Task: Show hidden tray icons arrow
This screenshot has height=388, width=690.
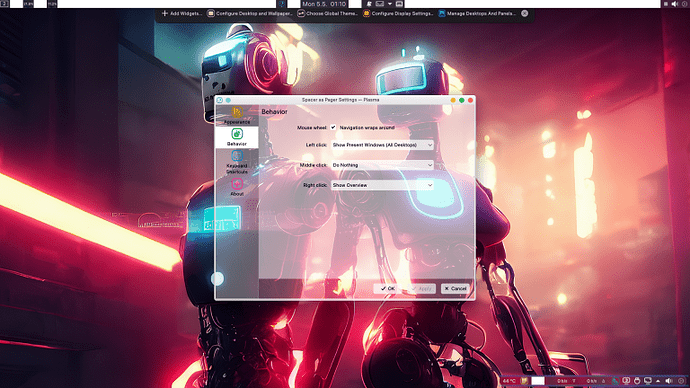Action: coord(658,381)
